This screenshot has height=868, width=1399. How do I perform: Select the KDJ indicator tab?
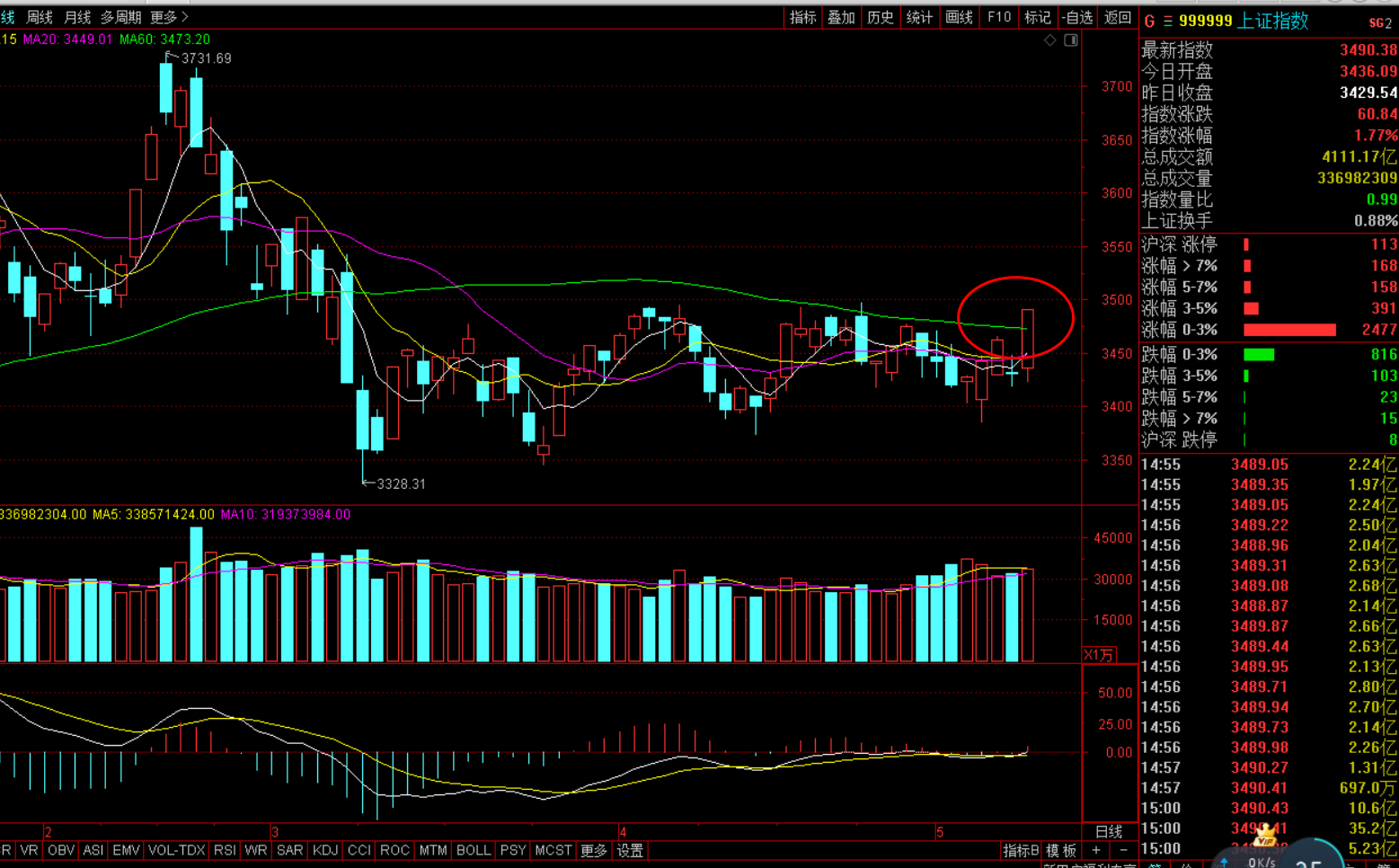324,850
